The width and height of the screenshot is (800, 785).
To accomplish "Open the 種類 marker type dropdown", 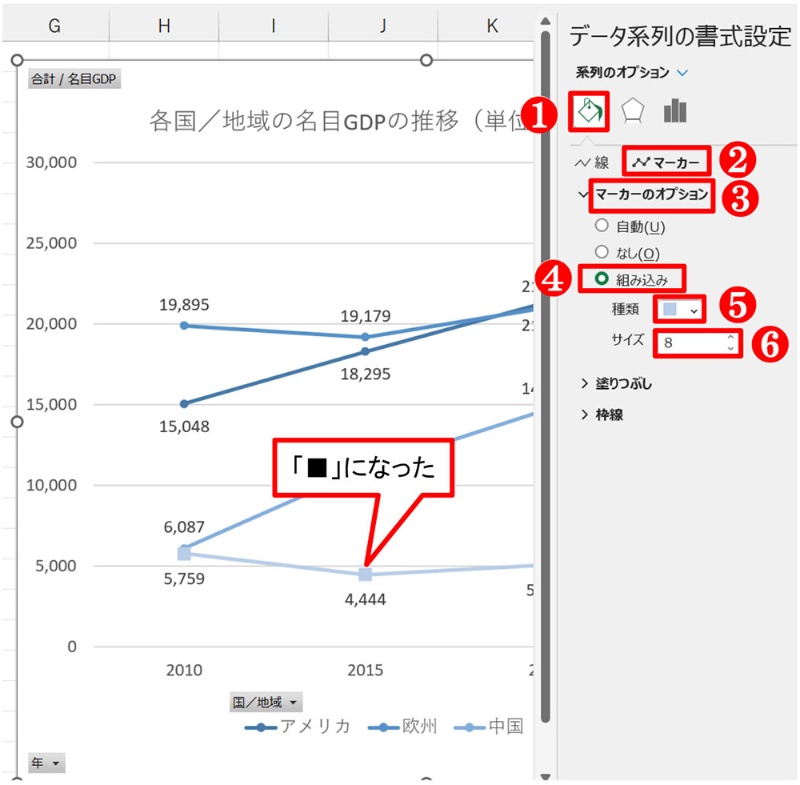I will point(694,309).
